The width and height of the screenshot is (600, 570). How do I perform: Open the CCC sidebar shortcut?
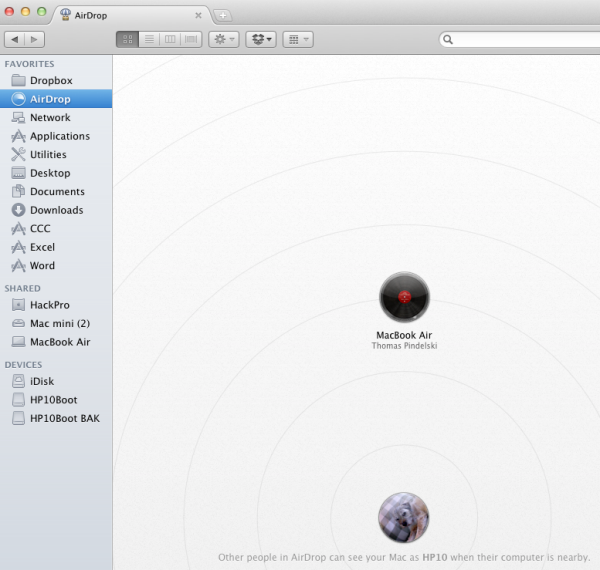point(56,228)
